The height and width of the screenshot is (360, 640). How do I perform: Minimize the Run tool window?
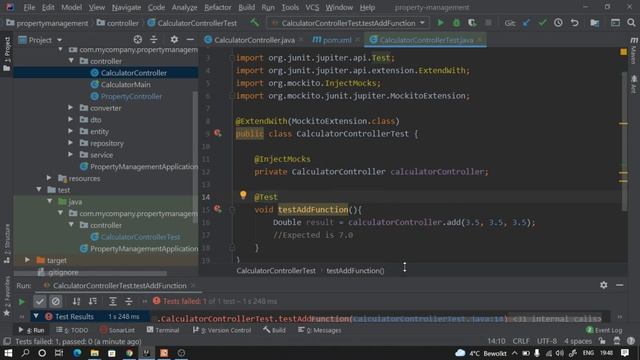[x=619, y=285]
